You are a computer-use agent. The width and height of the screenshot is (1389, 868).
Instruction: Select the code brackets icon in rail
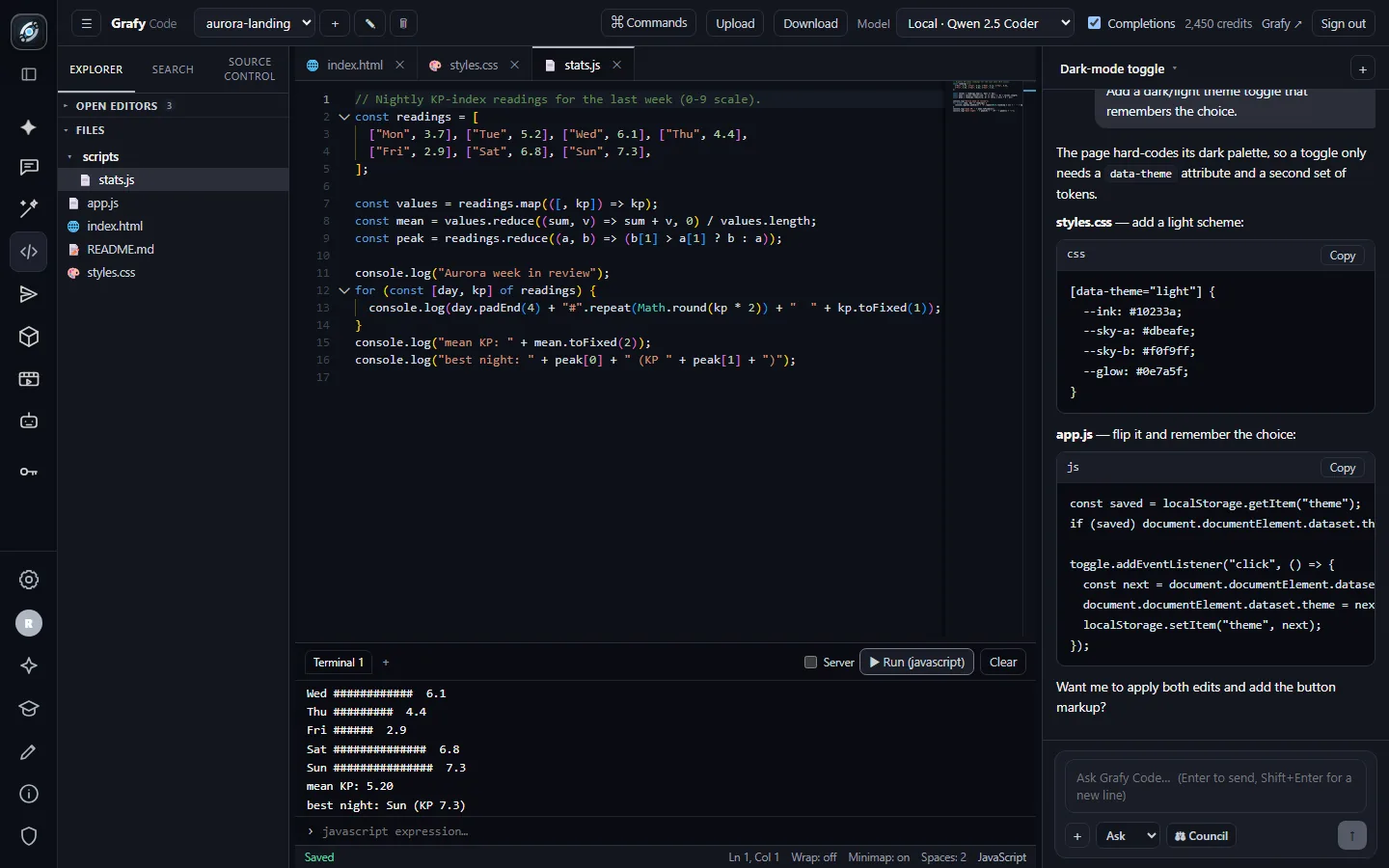[29, 252]
